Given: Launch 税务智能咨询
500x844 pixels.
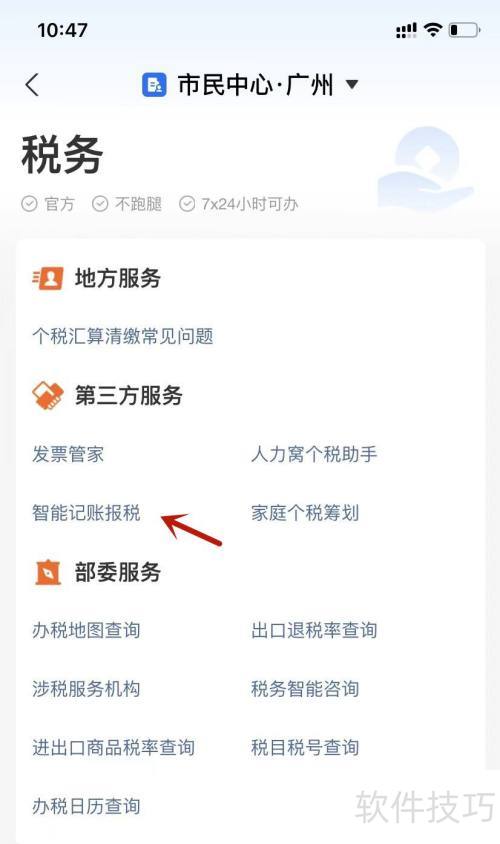Looking at the screenshot, I should point(305,689).
